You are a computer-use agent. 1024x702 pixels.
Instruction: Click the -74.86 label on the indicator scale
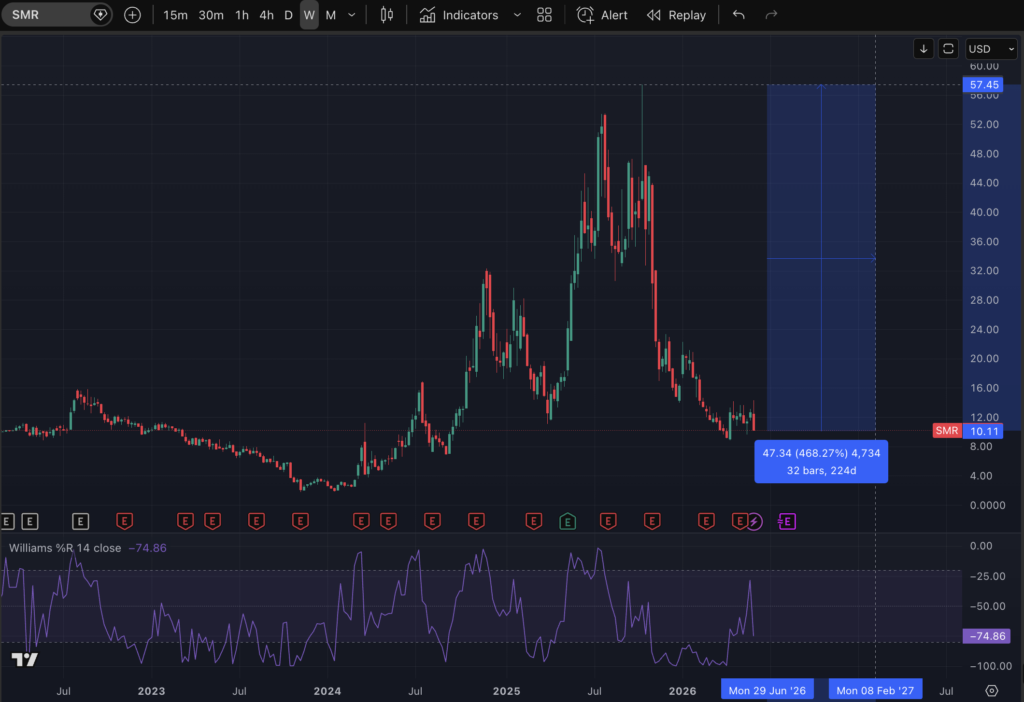click(x=986, y=636)
